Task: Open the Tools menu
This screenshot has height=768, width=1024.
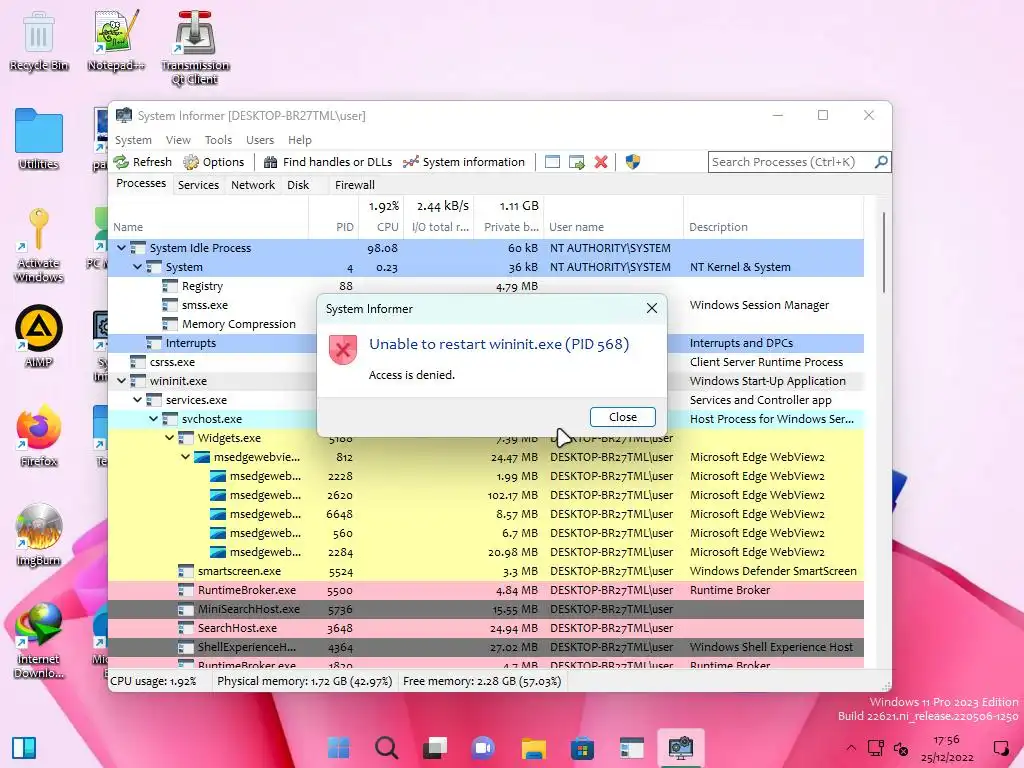Action: (x=218, y=140)
